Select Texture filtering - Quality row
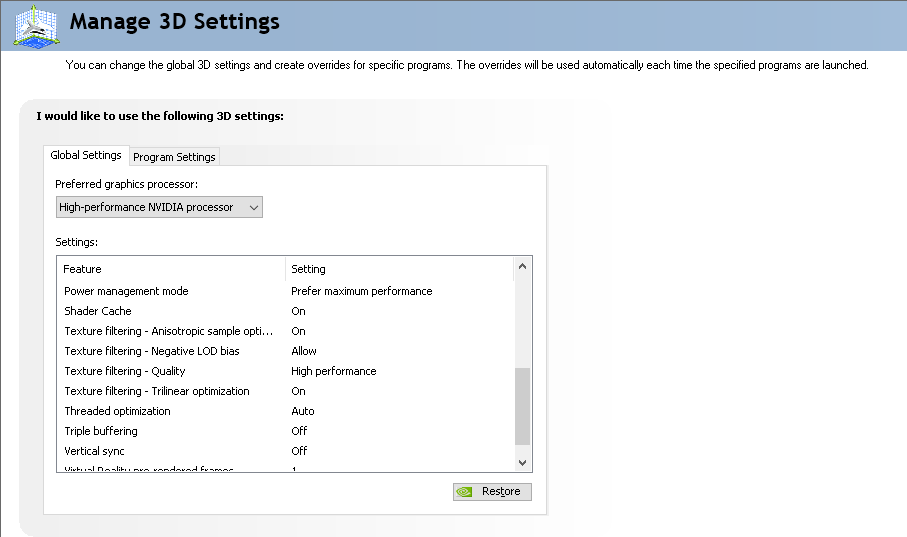 pos(125,371)
